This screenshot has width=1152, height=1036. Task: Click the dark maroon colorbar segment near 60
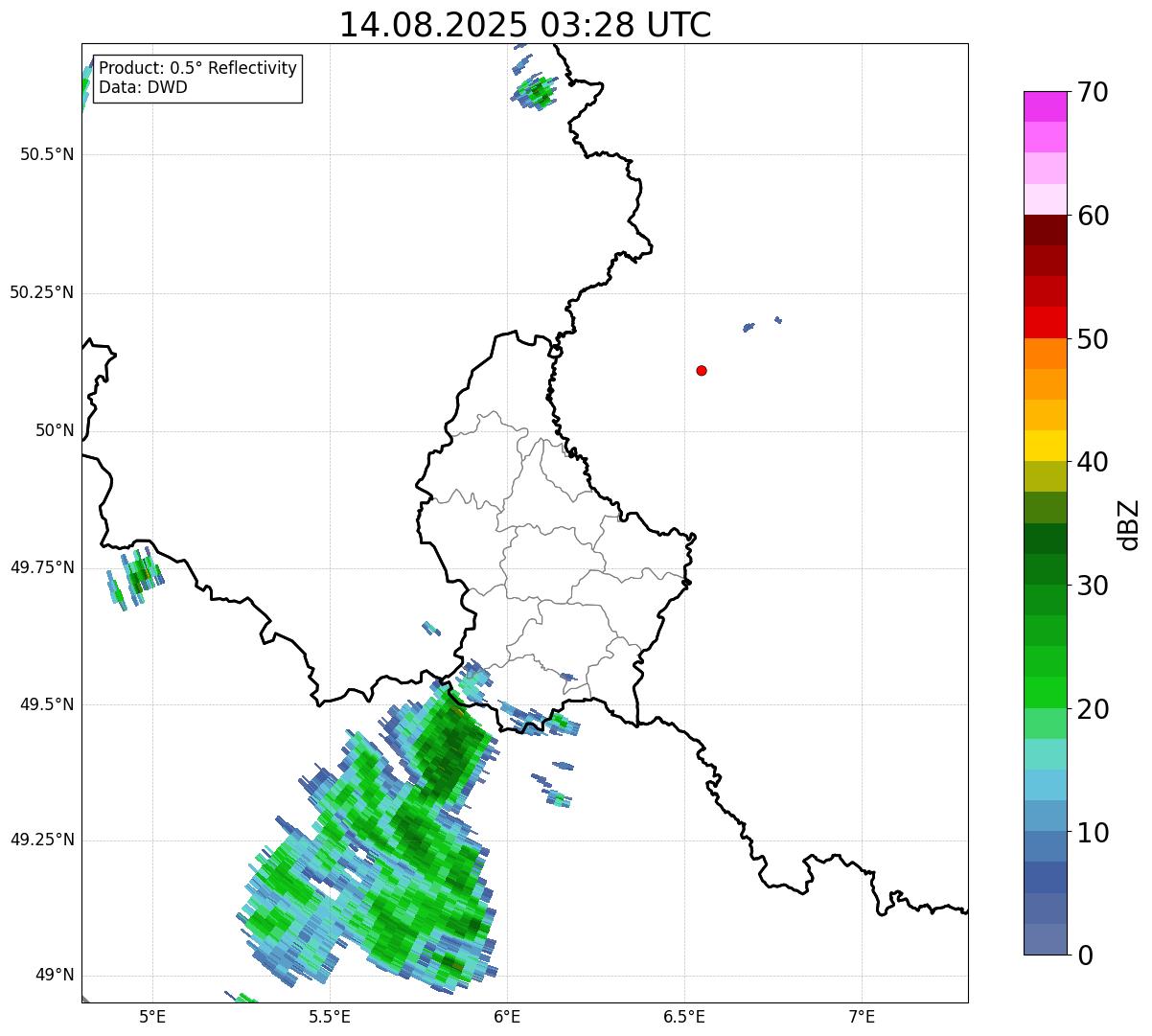[x=1045, y=230]
